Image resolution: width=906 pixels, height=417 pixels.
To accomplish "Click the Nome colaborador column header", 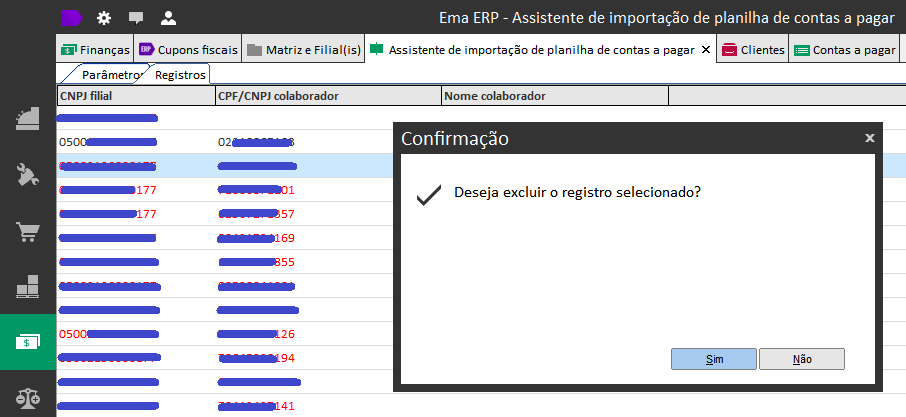I will coord(553,96).
